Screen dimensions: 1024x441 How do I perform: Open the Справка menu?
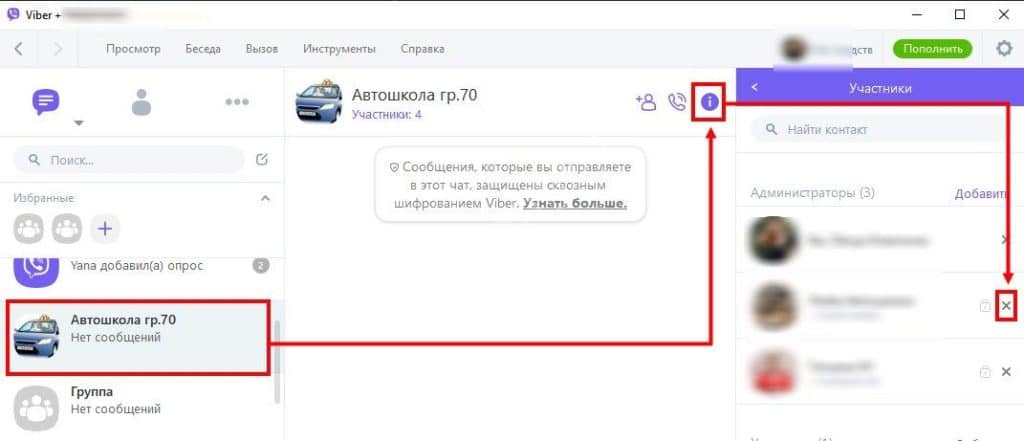pyautogui.click(x=422, y=49)
